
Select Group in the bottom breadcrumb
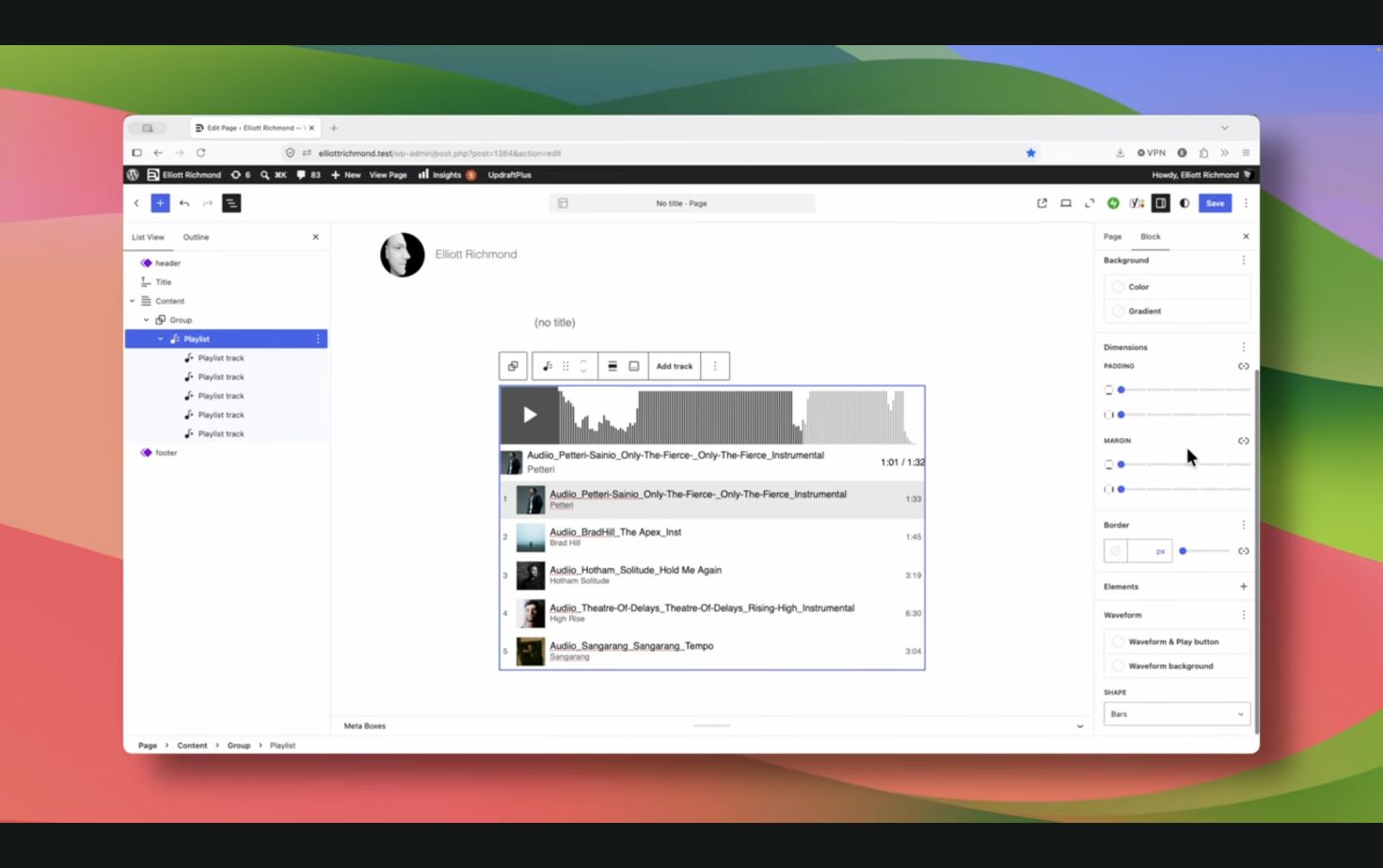click(239, 746)
